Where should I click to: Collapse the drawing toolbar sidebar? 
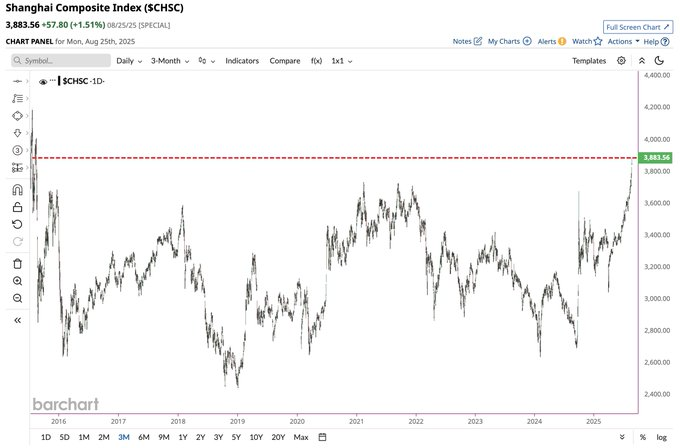click(17, 320)
